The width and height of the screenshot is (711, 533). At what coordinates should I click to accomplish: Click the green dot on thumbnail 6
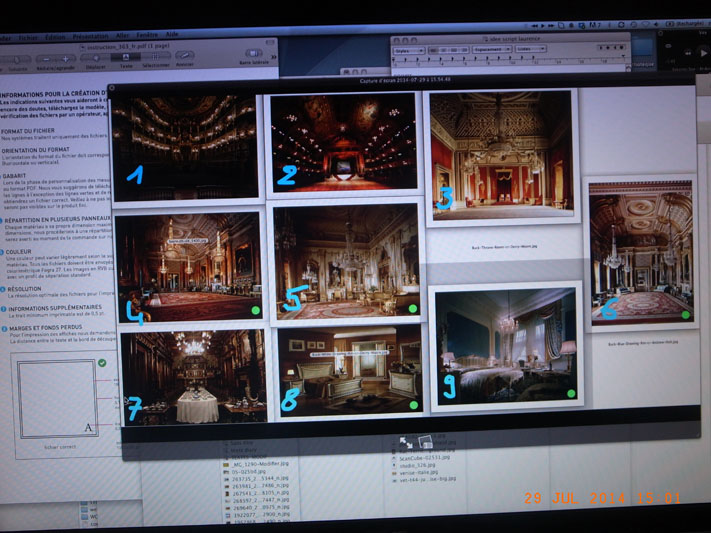pos(686,314)
